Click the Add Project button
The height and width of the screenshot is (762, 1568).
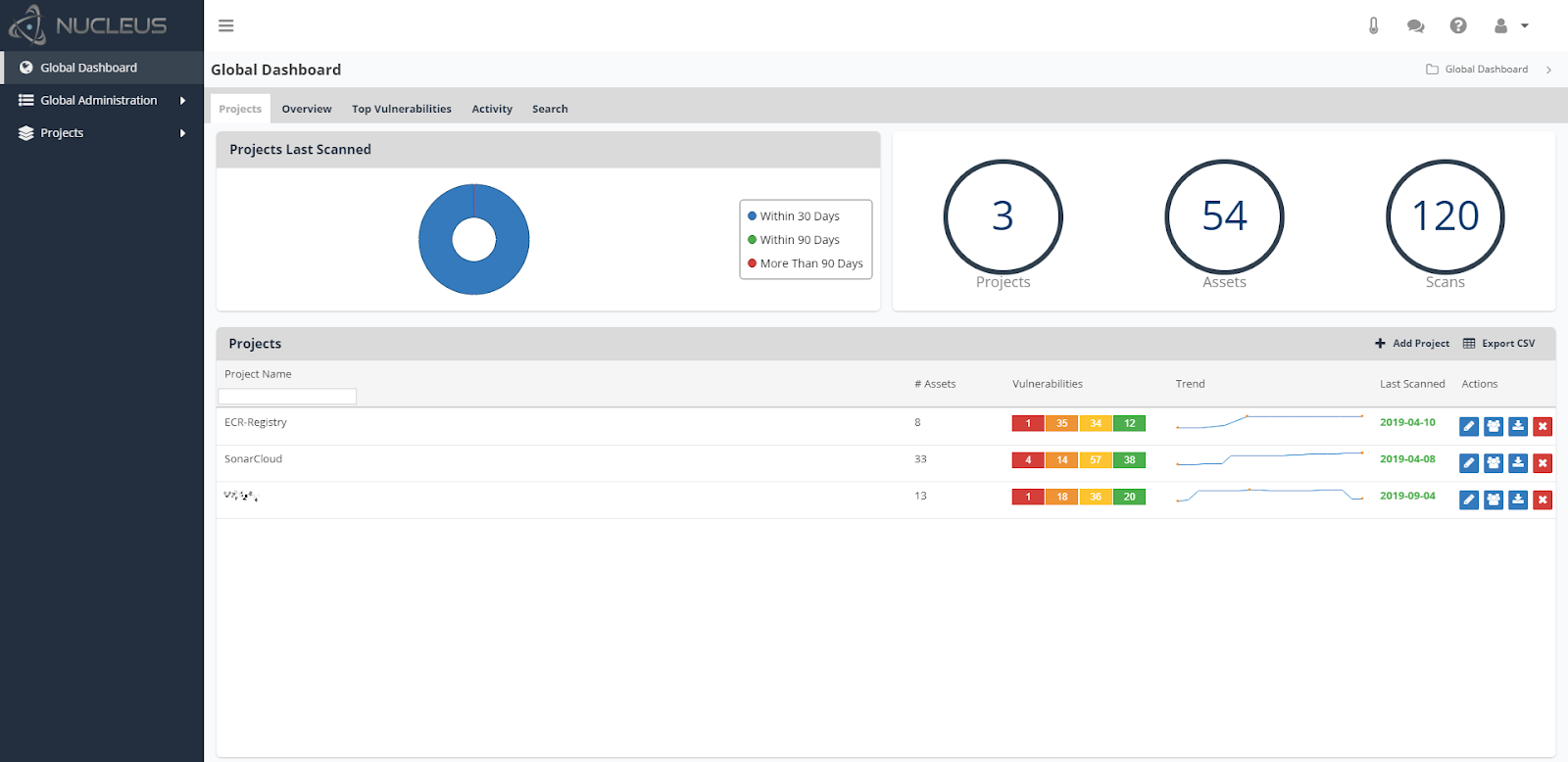pyautogui.click(x=1412, y=344)
